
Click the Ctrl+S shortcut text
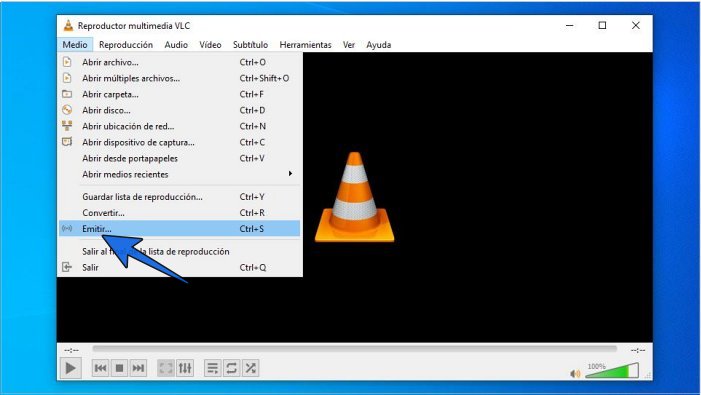pos(252,229)
